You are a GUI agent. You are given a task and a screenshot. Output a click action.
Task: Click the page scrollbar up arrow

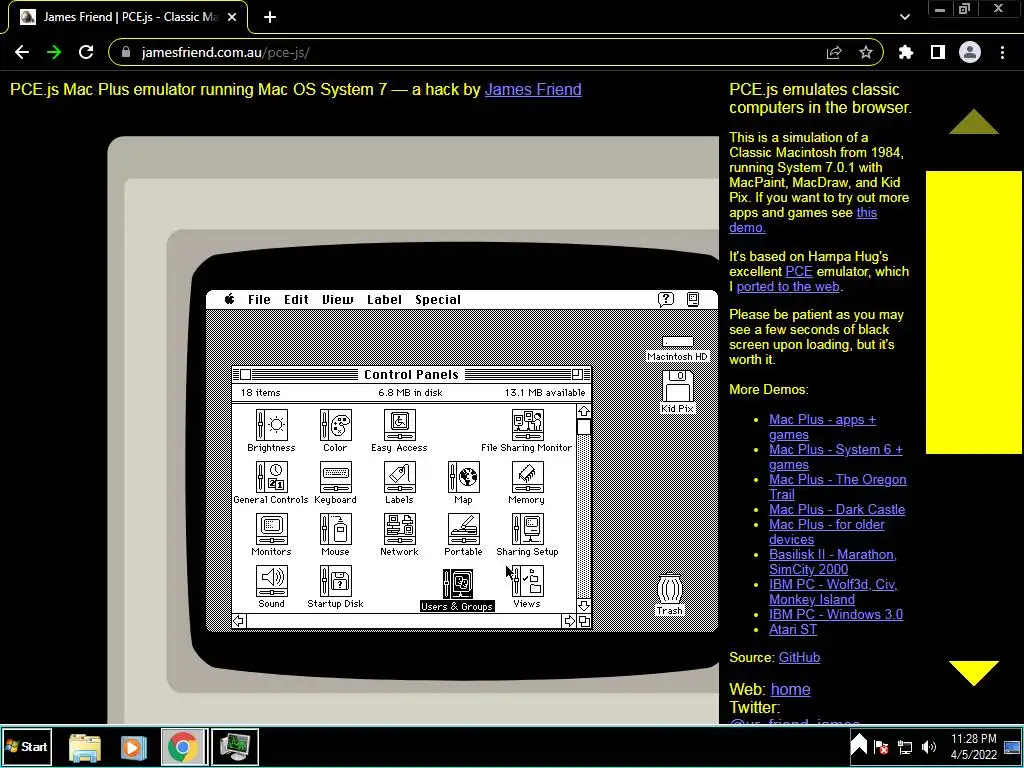coord(974,121)
